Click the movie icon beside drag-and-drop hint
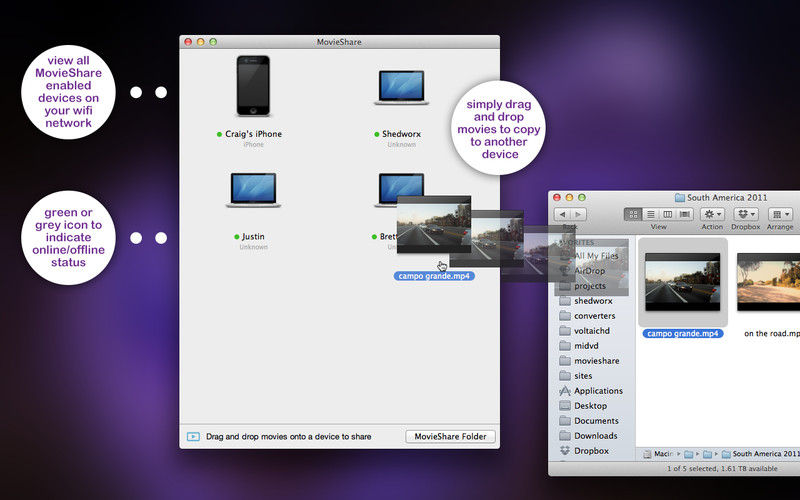The image size is (800, 500). [x=193, y=437]
